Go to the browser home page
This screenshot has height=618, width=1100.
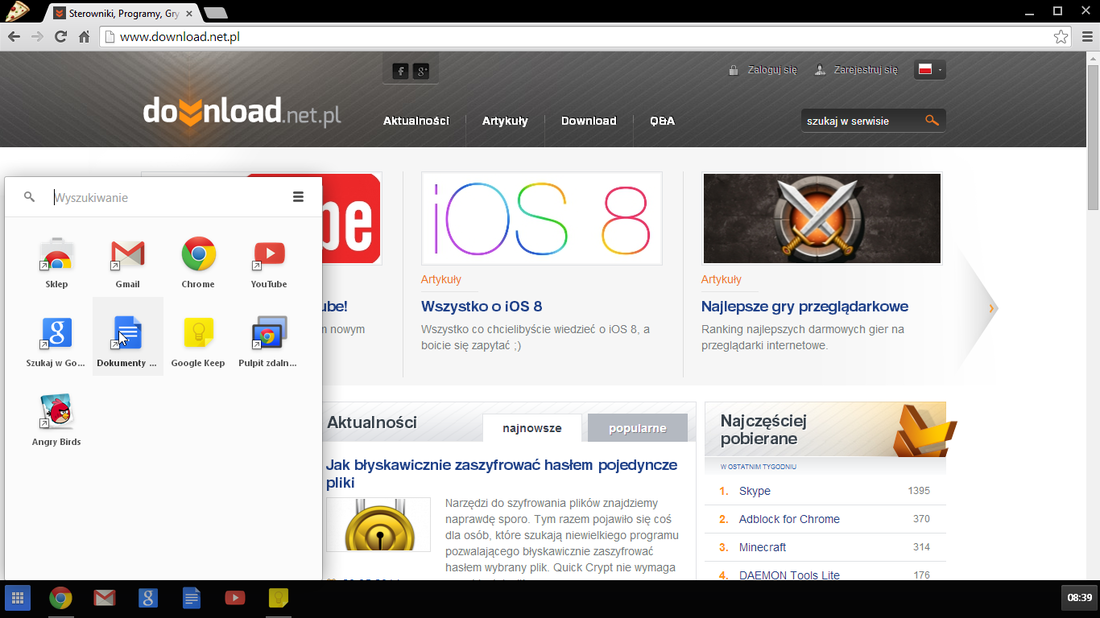tap(84, 36)
